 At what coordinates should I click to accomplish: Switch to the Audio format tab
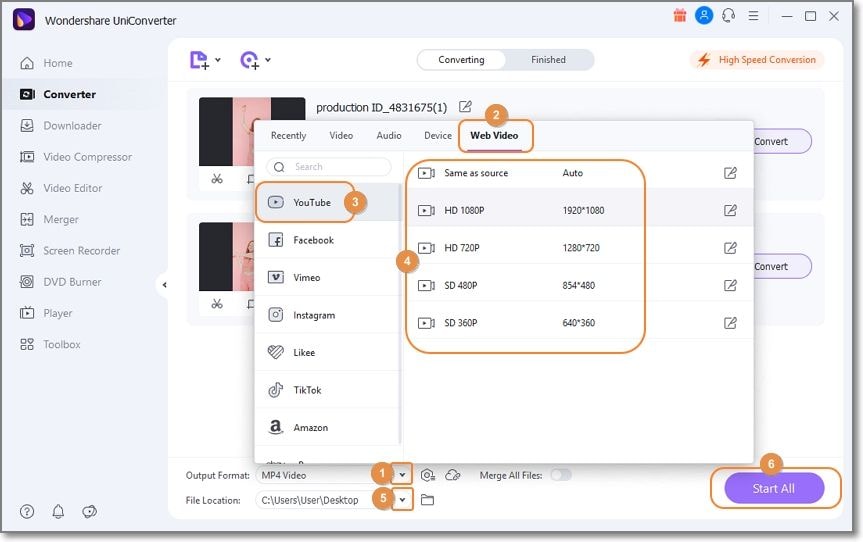point(389,136)
